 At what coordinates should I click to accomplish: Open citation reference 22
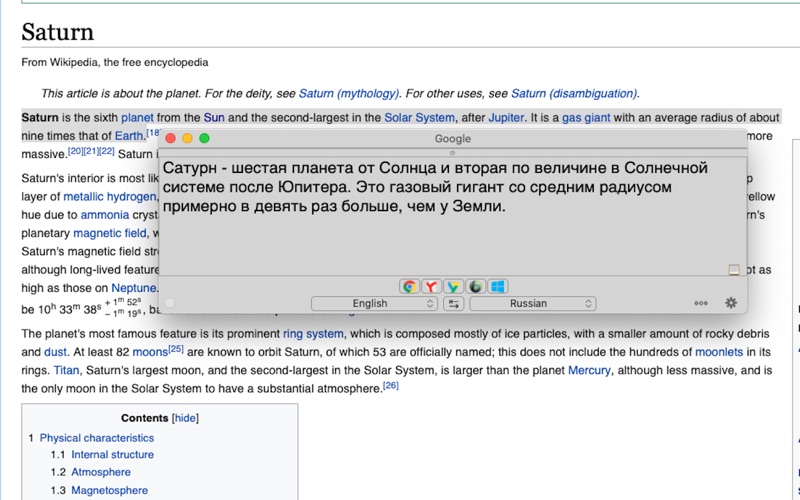(x=107, y=151)
